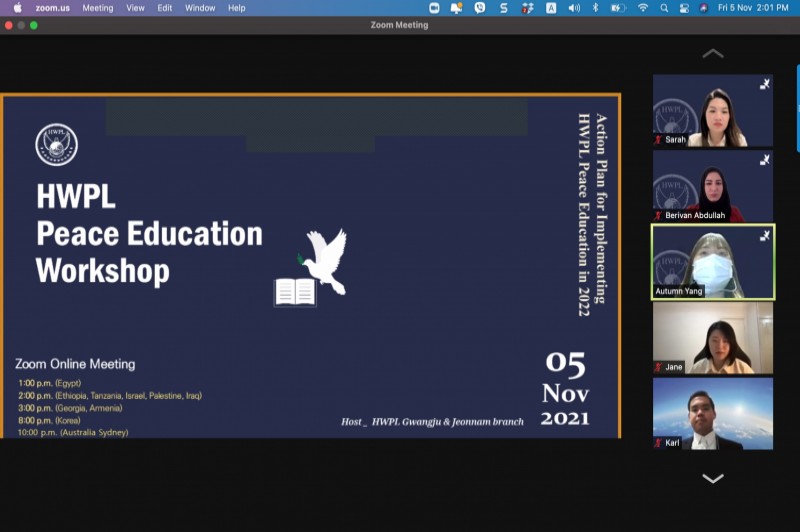Toggle the Bluetooth menu bar icon
This screenshot has height=532, width=800.
tap(595, 8)
